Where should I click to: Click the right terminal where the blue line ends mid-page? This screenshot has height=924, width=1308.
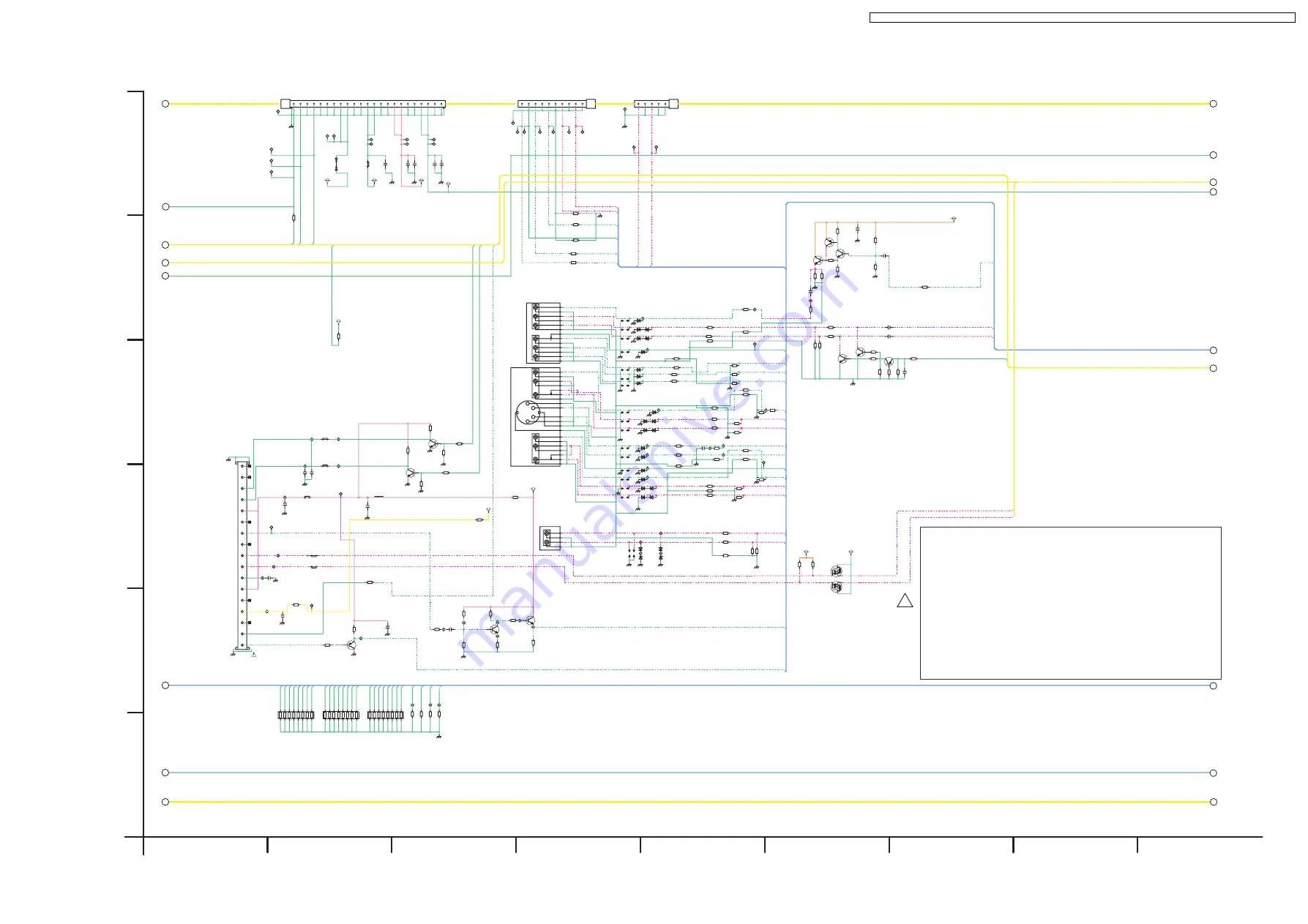click(x=1213, y=350)
